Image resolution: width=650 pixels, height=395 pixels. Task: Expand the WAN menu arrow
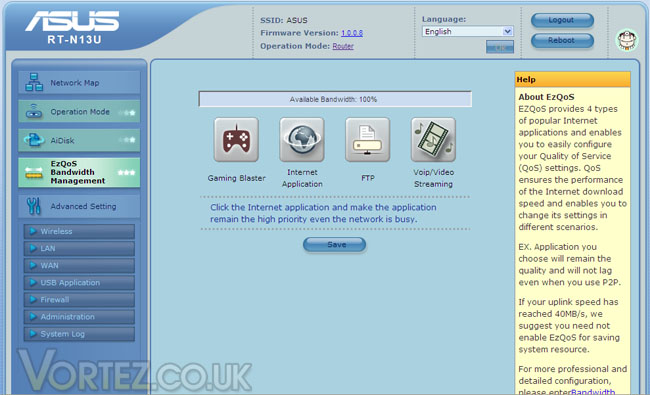tap(33, 265)
